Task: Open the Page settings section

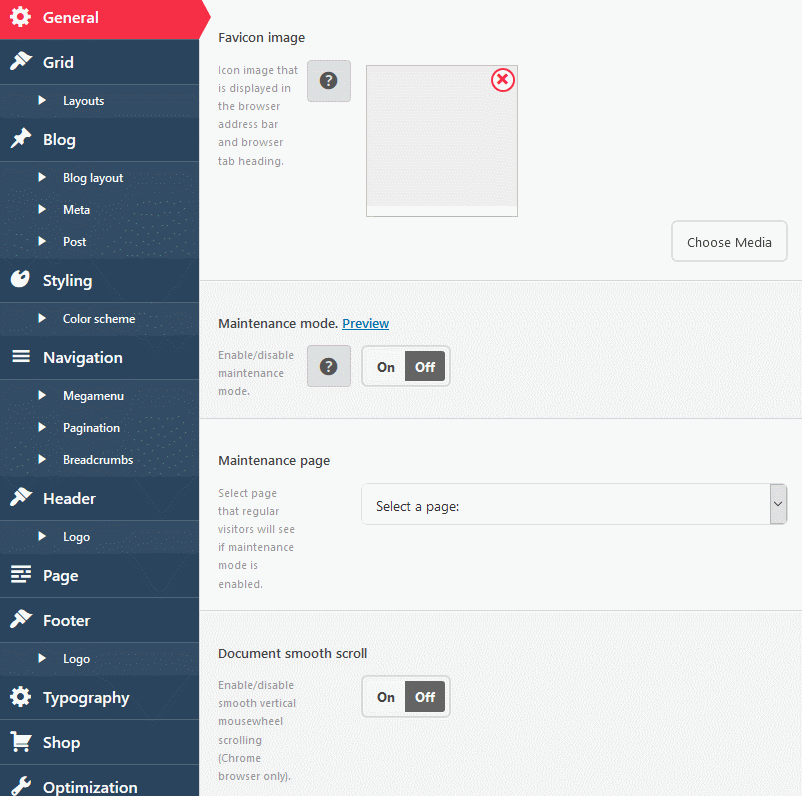Action: pos(100,575)
